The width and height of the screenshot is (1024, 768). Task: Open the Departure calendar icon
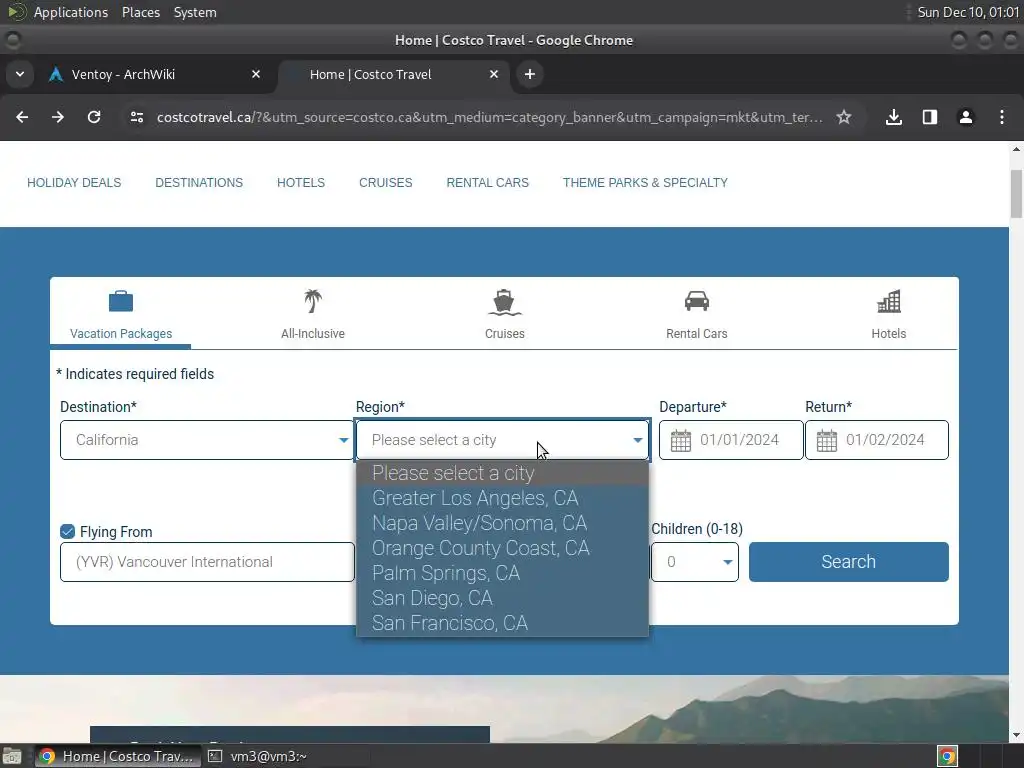tap(680, 440)
